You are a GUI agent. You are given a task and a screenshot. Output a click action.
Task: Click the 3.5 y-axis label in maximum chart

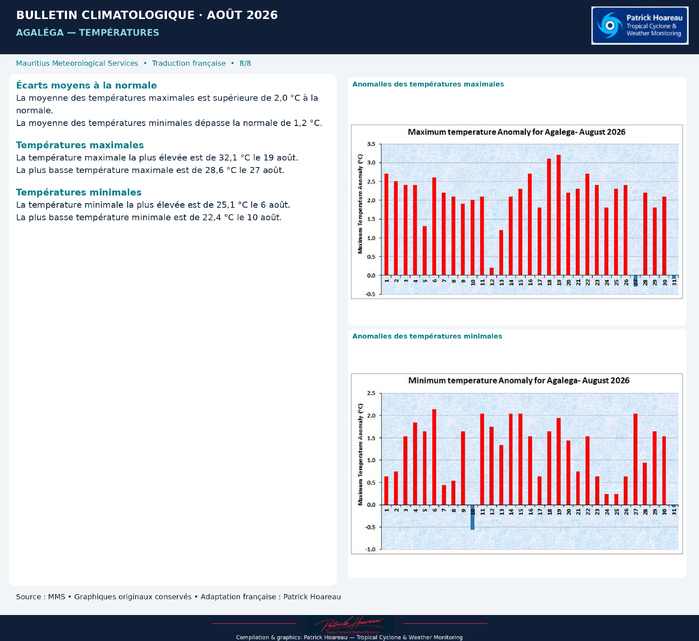coord(371,144)
